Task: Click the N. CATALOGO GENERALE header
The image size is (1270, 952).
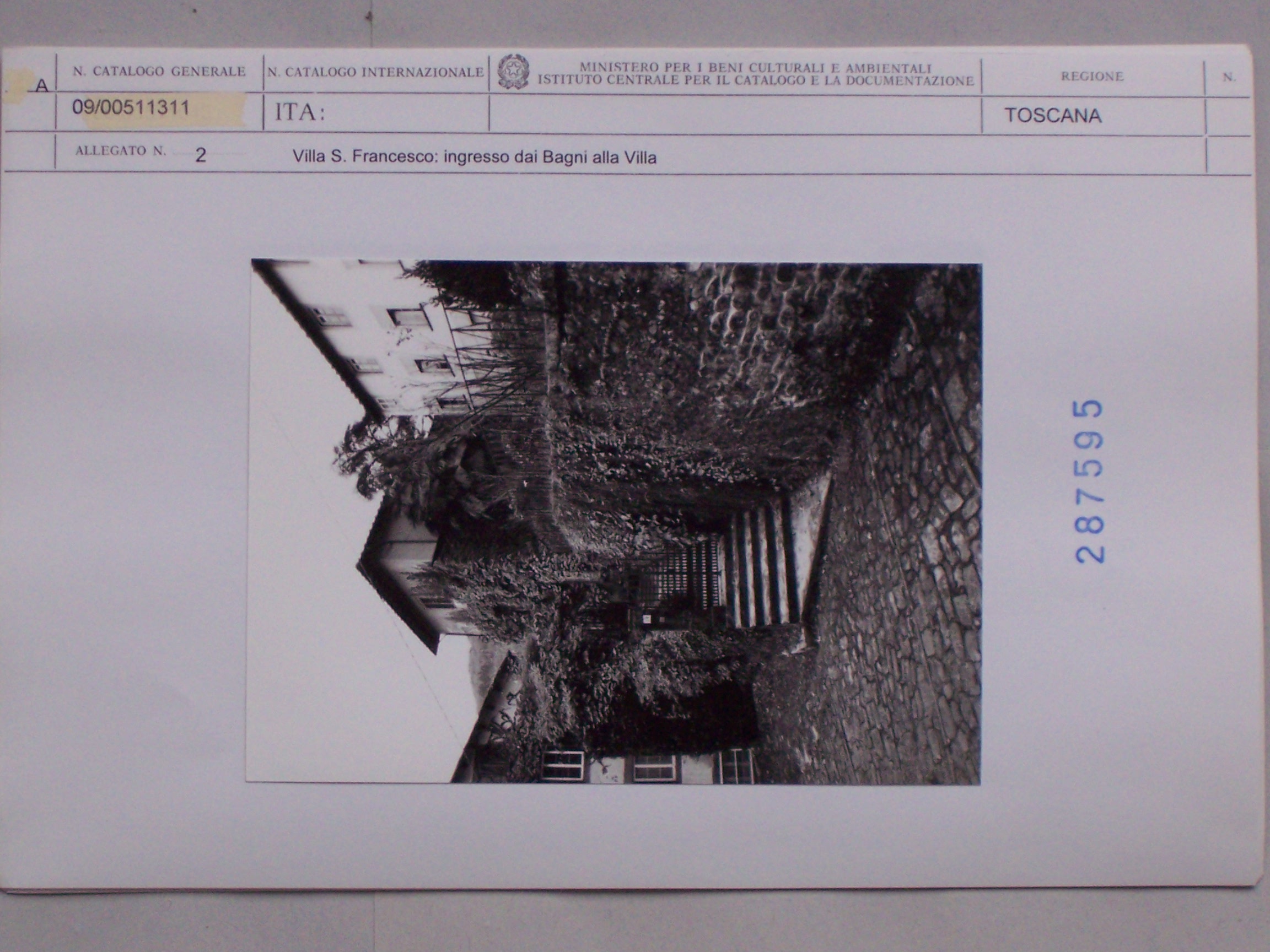Action: (x=159, y=72)
